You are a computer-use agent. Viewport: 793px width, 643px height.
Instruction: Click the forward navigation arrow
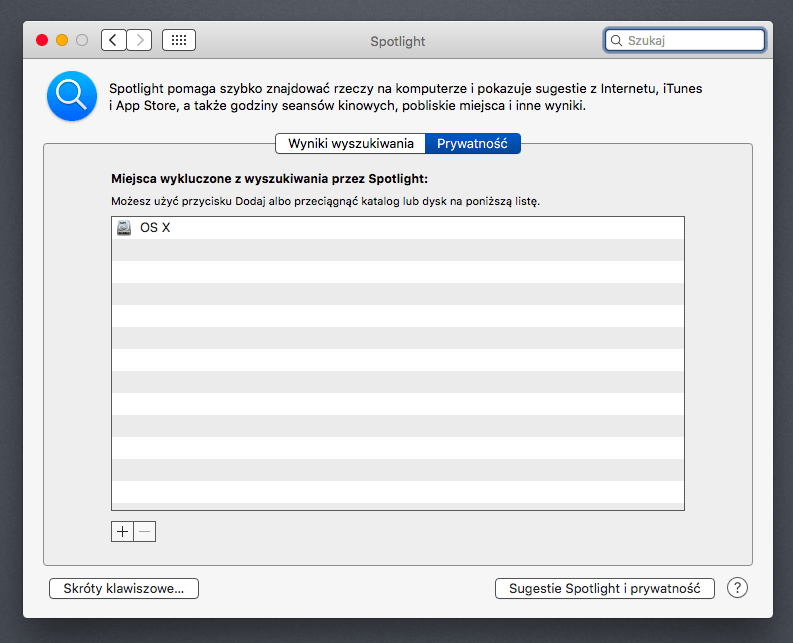140,40
